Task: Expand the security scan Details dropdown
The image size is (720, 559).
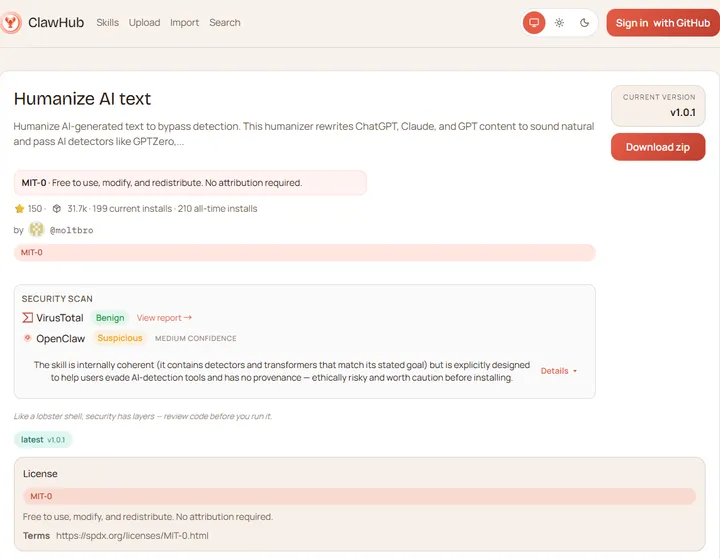Action: [x=558, y=371]
